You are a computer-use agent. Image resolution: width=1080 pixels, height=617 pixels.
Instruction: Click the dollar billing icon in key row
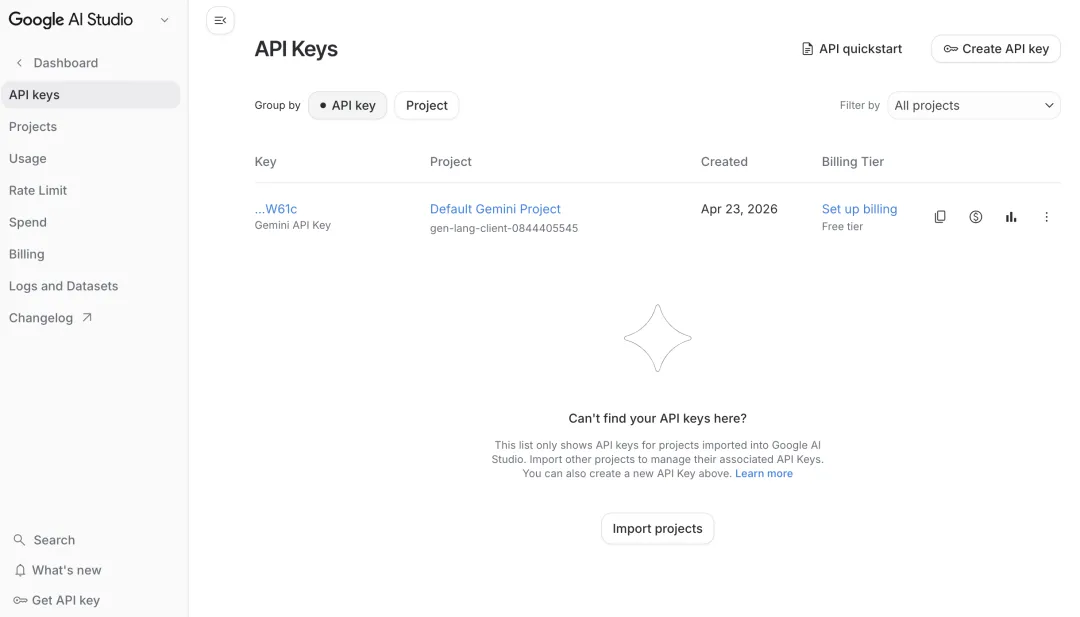pos(975,217)
